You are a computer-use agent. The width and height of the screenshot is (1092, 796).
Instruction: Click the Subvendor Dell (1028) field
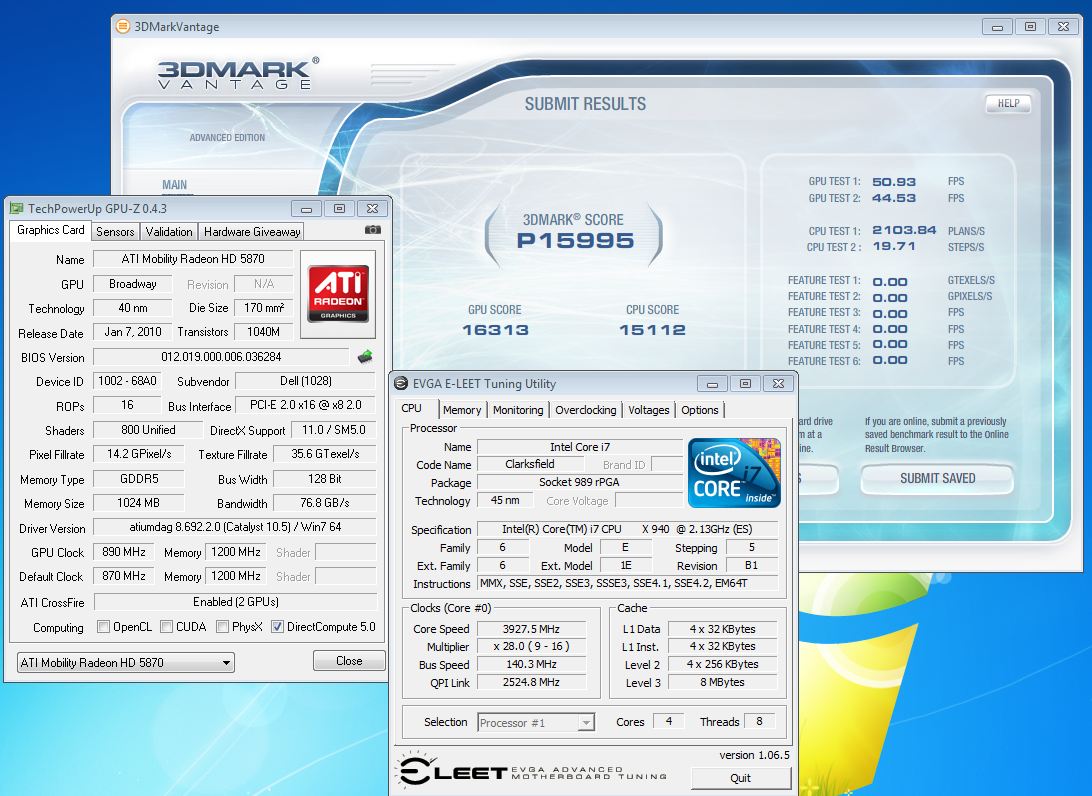tap(306, 381)
